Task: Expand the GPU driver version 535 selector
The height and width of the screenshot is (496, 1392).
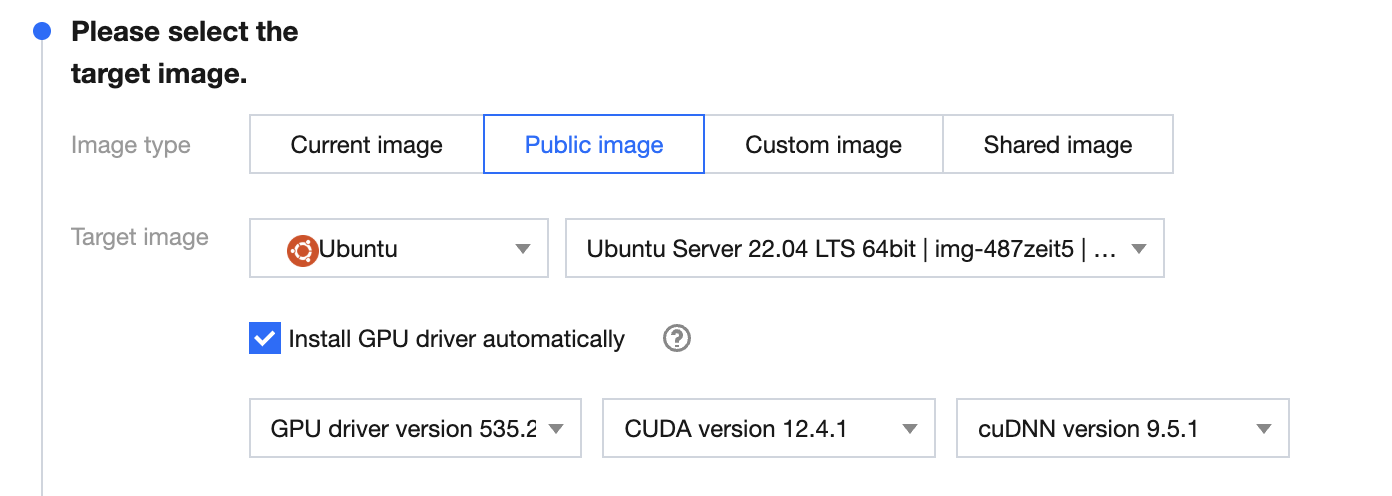Action: [x=403, y=429]
